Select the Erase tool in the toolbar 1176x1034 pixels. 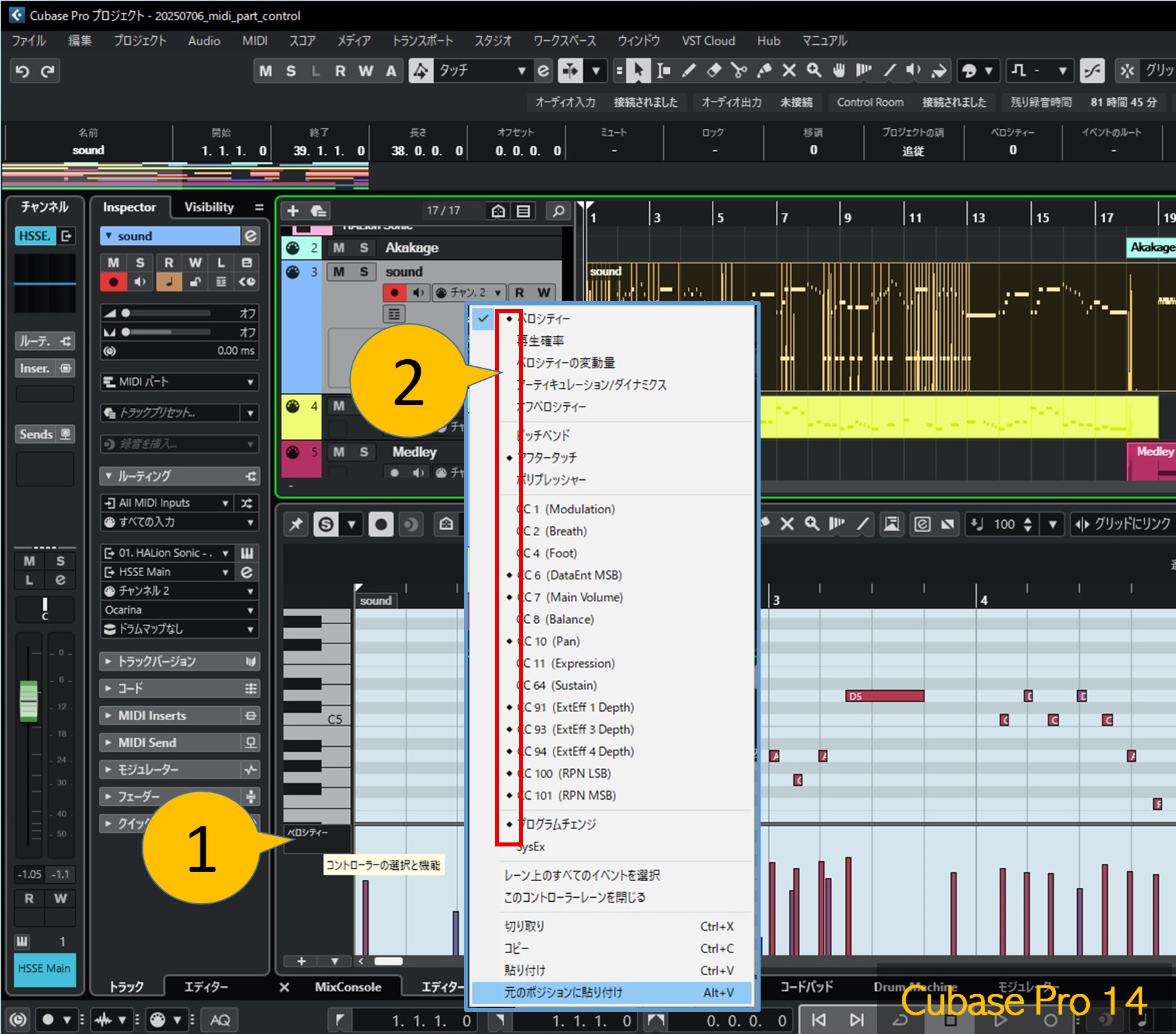pos(714,71)
